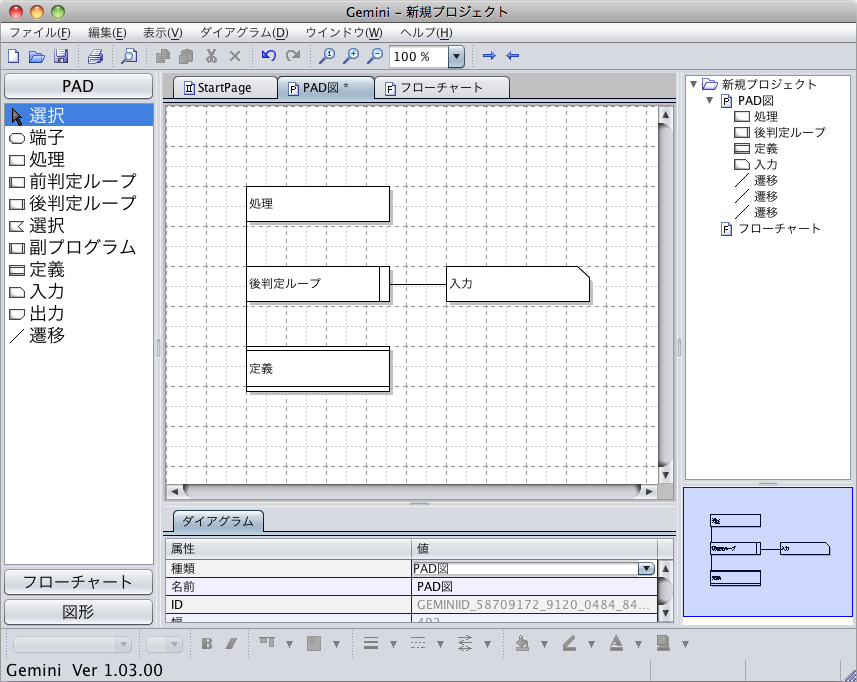Select the 入力 tool in palette

(79, 292)
